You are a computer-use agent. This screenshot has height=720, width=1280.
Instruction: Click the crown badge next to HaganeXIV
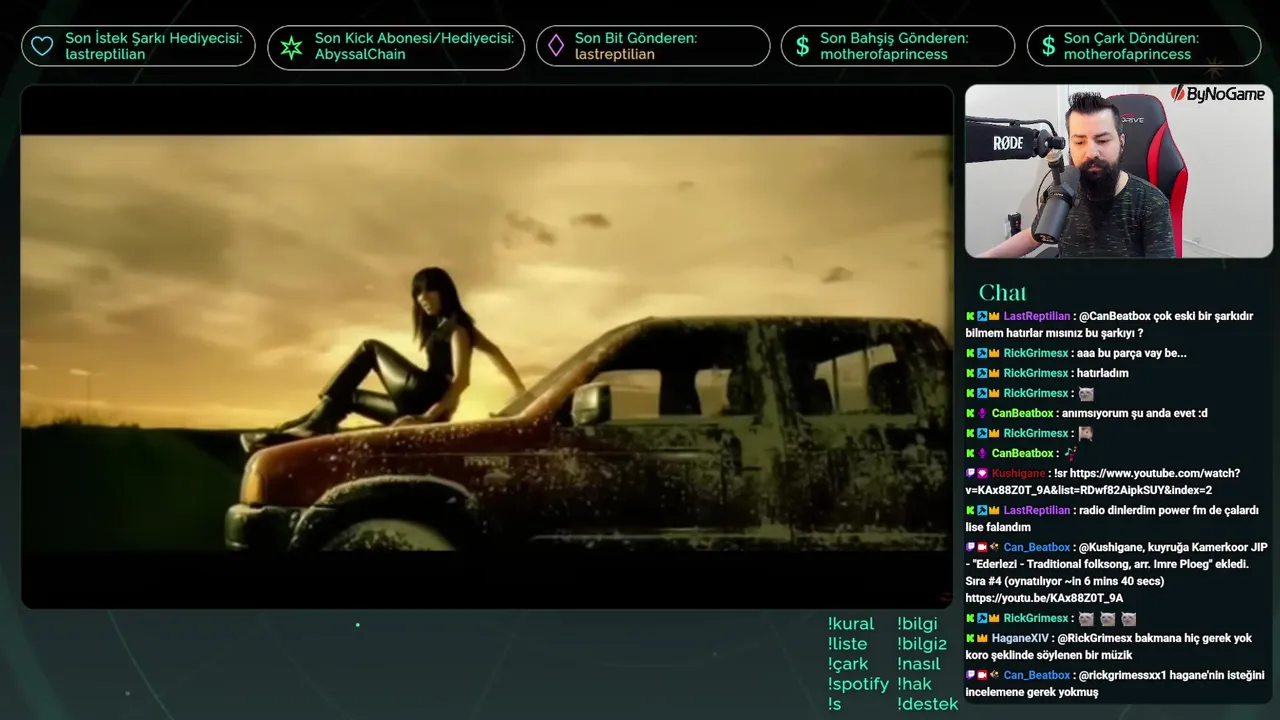point(982,638)
